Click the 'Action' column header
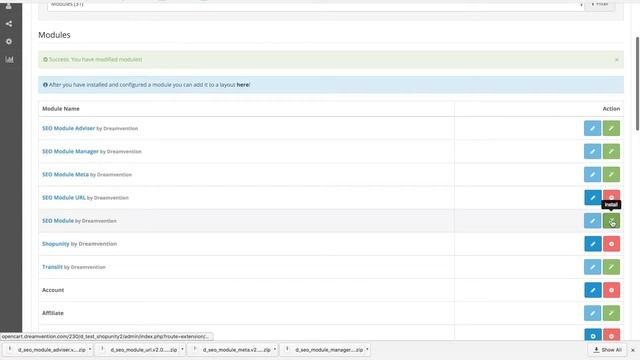Image resolution: width=640 pixels, height=360 pixels. point(611,109)
